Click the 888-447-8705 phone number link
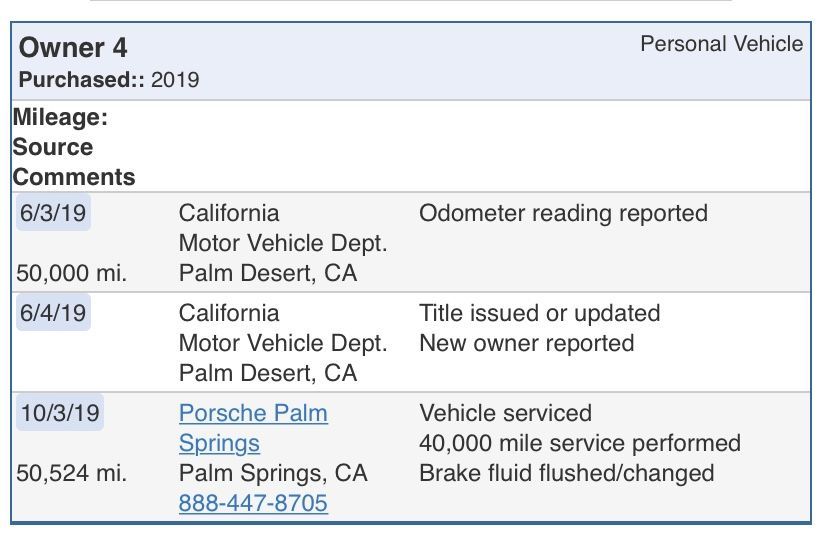Image resolution: width=828 pixels, height=535 pixels. [253, 503]
